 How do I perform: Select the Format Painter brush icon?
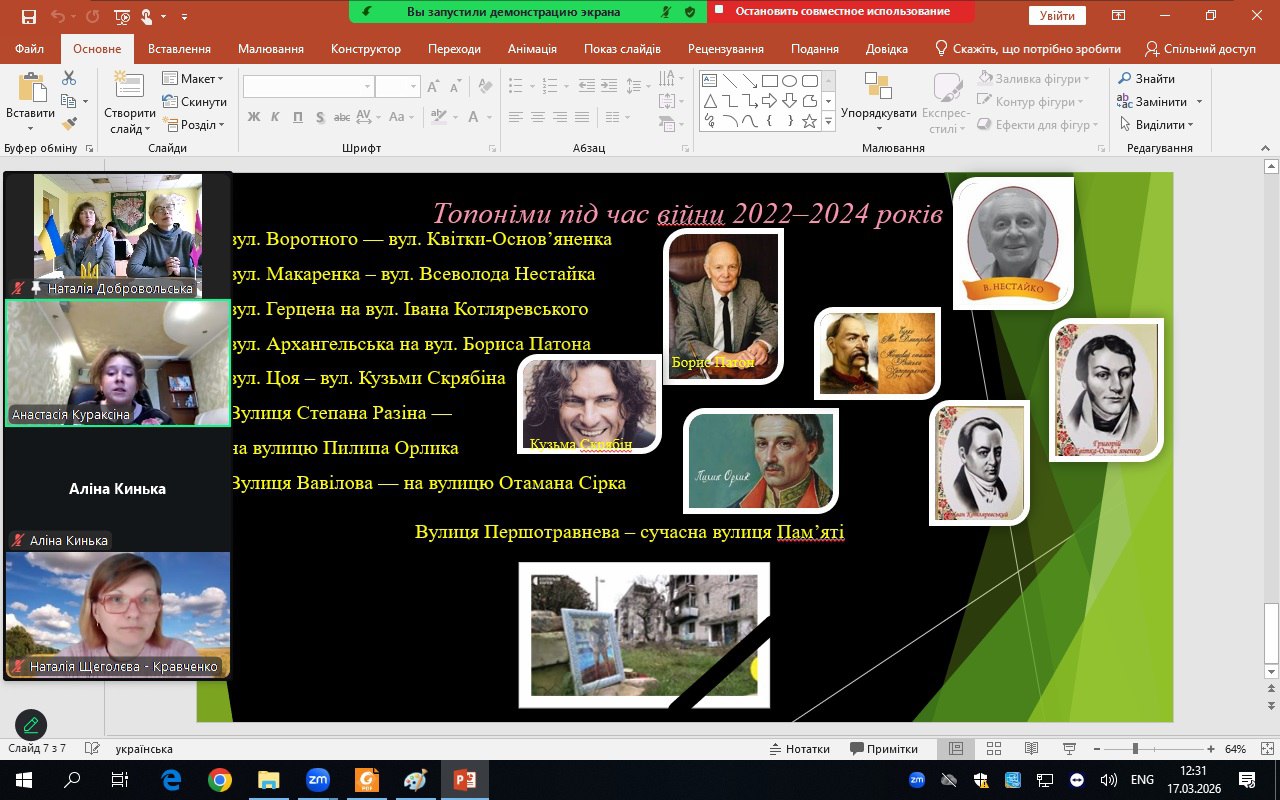pos(69,124)
